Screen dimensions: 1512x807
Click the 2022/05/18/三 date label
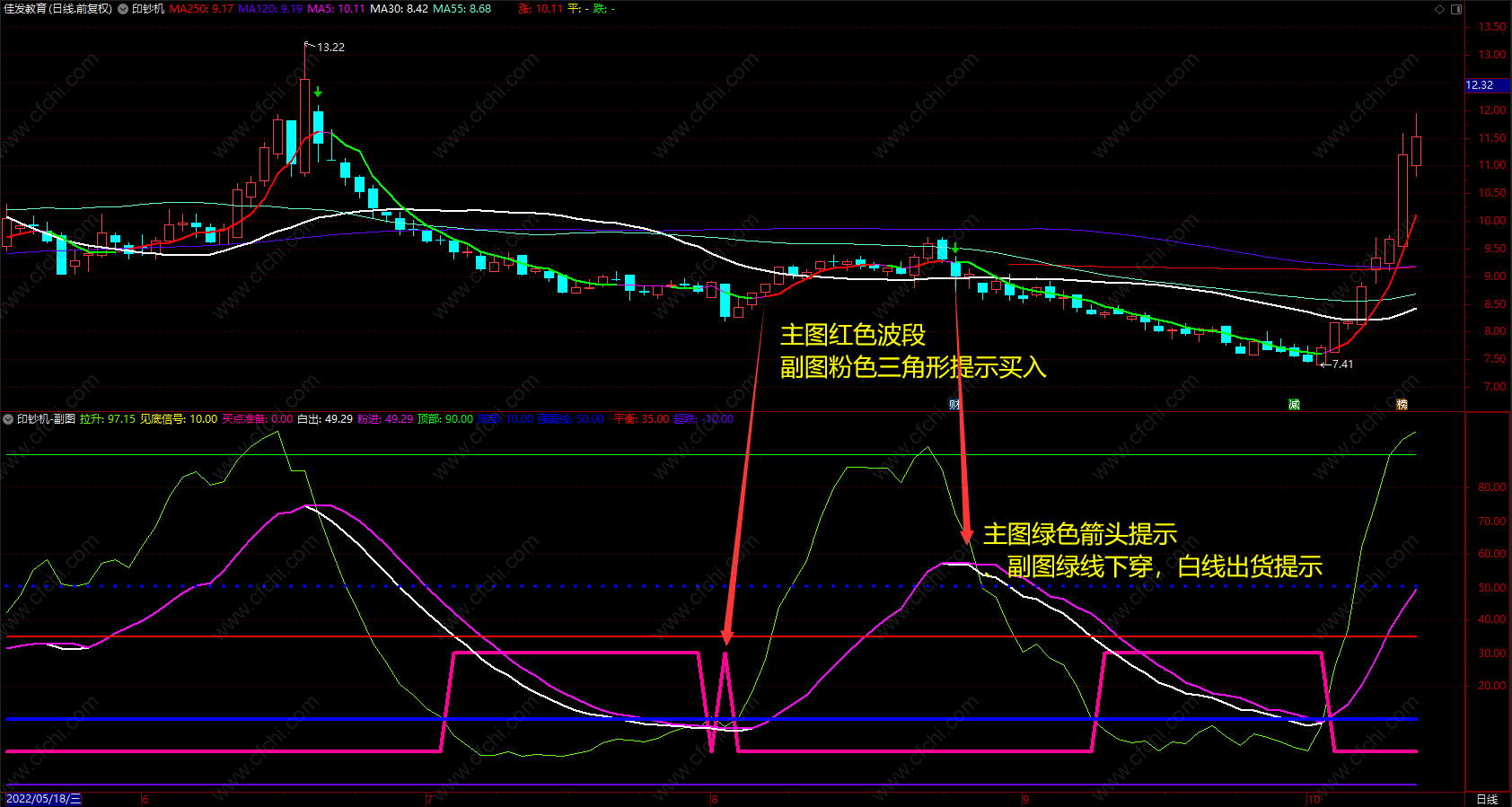click(x=42, y=799)
